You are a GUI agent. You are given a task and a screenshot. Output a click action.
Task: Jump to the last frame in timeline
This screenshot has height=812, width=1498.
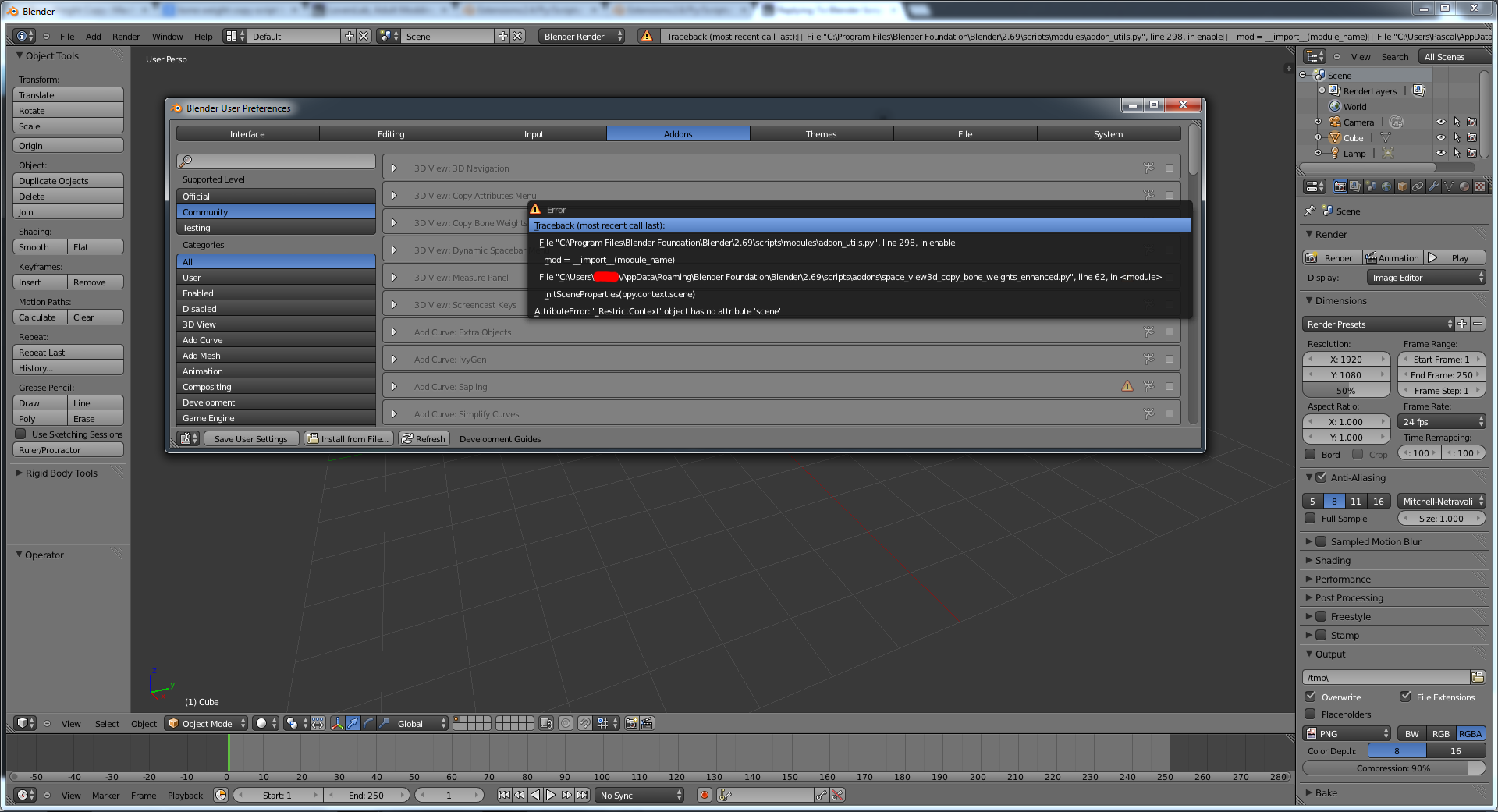[x=582, y=795]
